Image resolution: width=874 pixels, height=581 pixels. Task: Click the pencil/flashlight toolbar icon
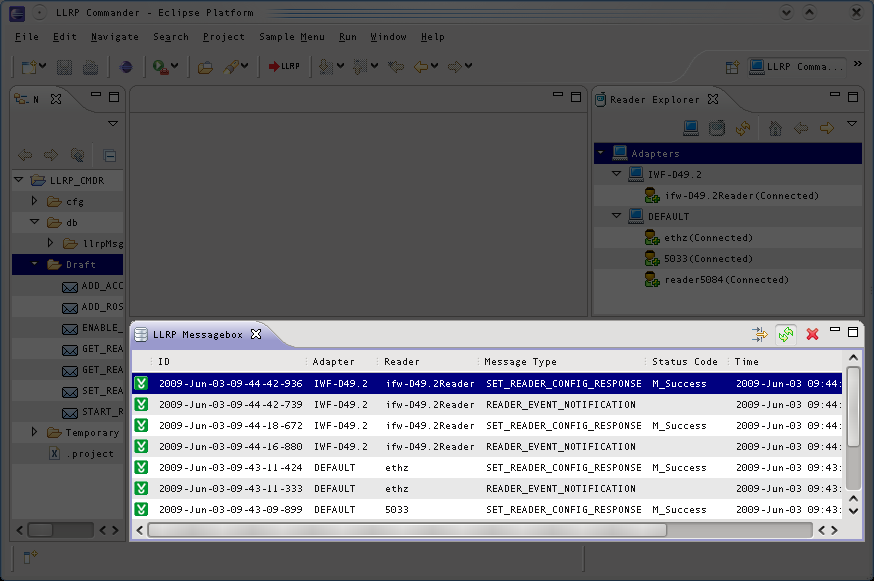click(x=231, y=67)
